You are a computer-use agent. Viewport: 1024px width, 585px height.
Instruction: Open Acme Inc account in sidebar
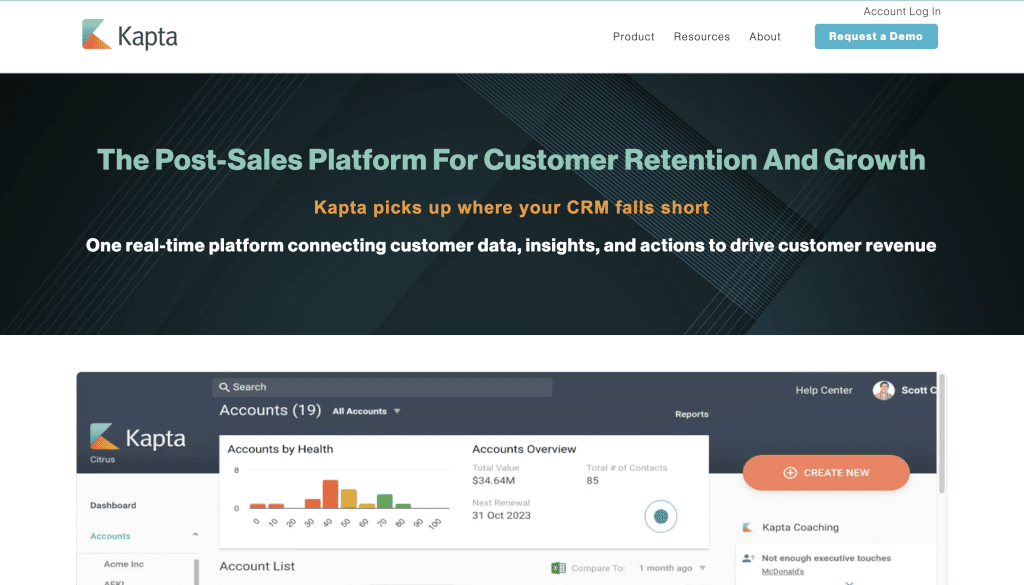pos(123,564)
